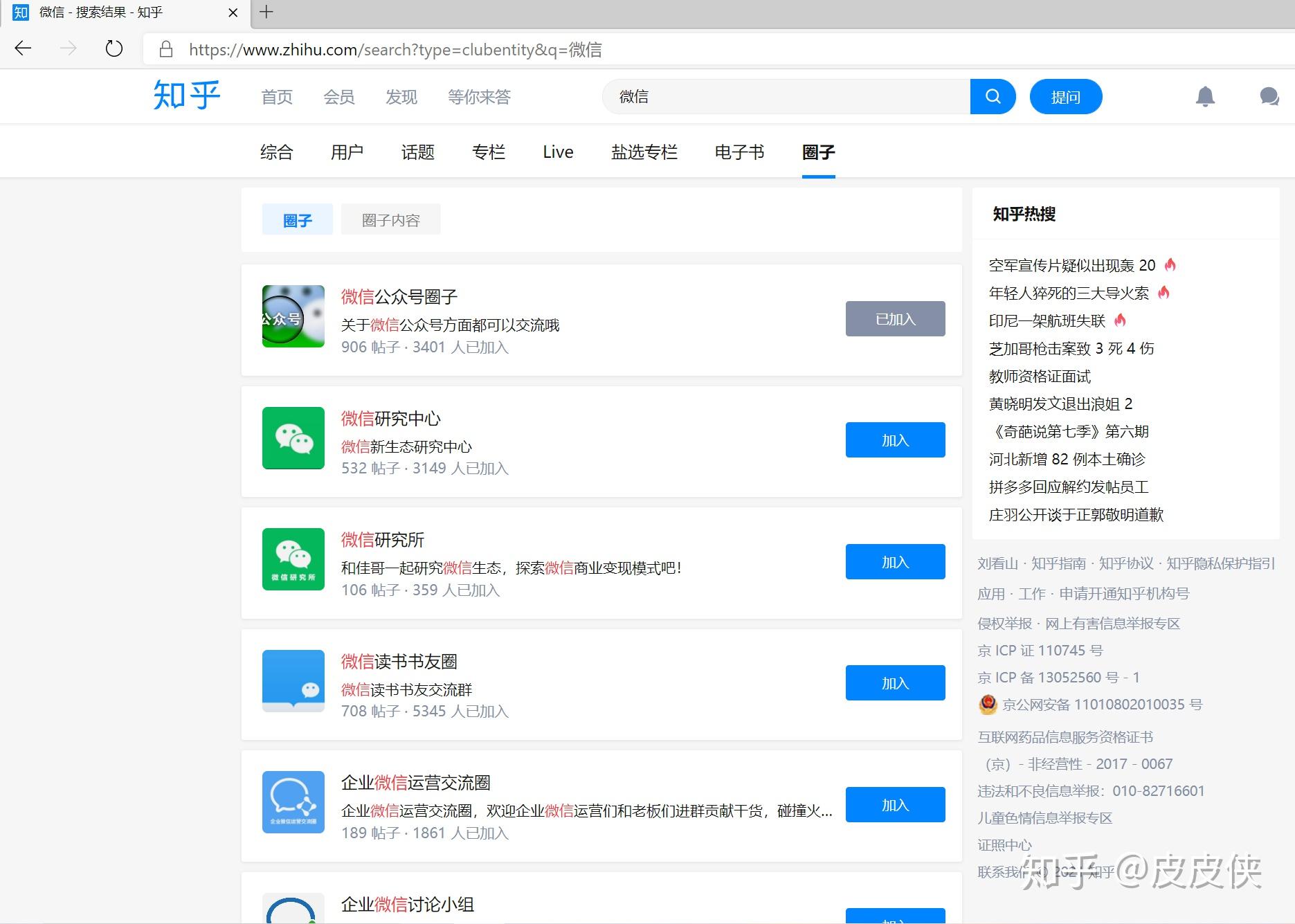Click the 提问 ask question button
1295x924 pixels.
[x=1066, y=97]
